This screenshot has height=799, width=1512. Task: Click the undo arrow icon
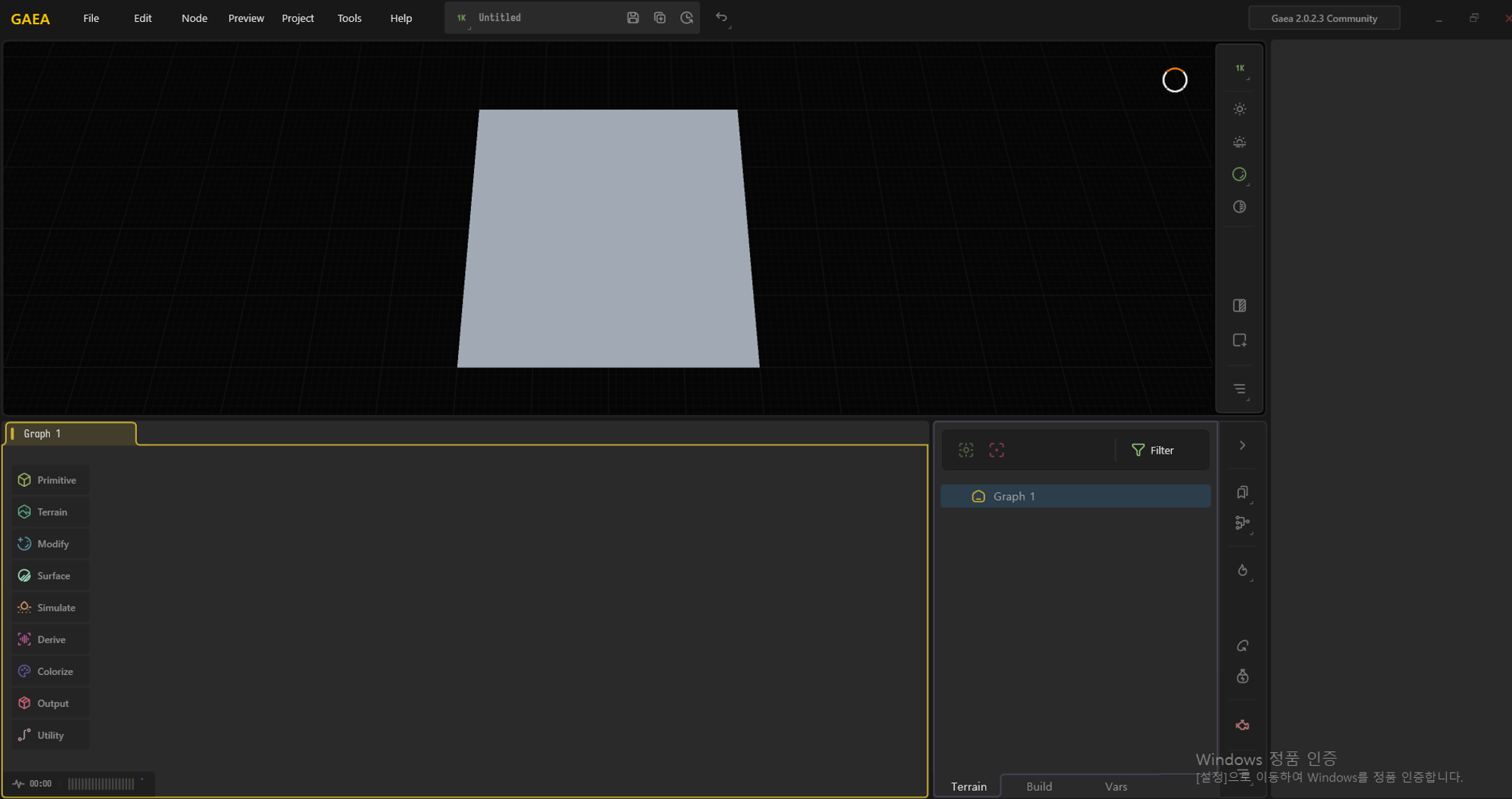pos(722,18)
